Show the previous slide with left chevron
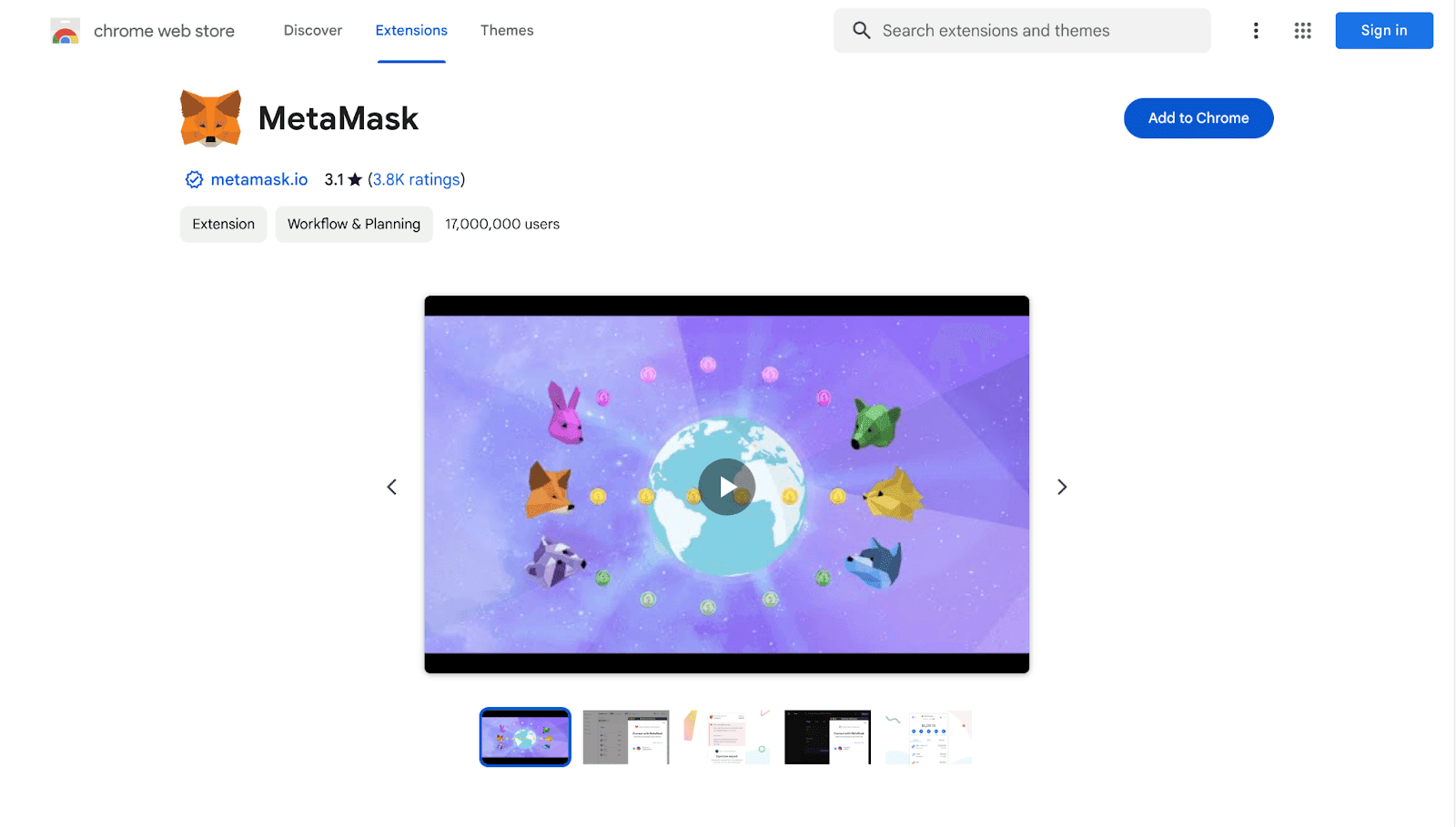 [x=392, y=487]
